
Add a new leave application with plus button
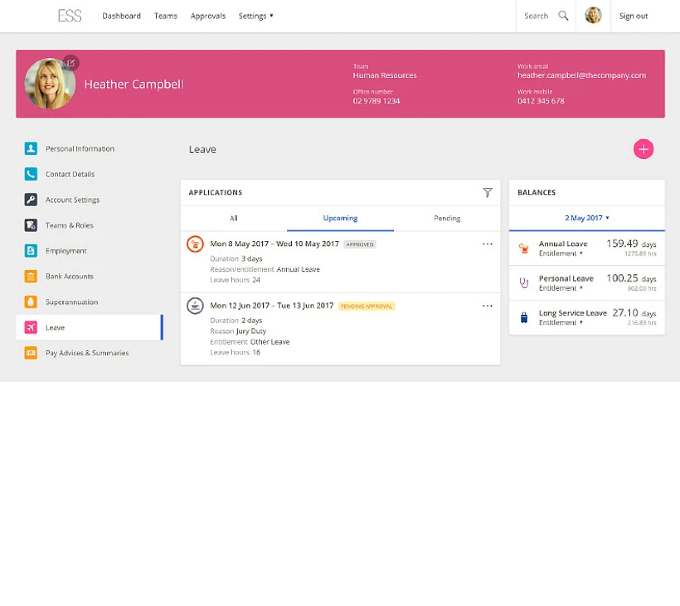click(643, 149)
